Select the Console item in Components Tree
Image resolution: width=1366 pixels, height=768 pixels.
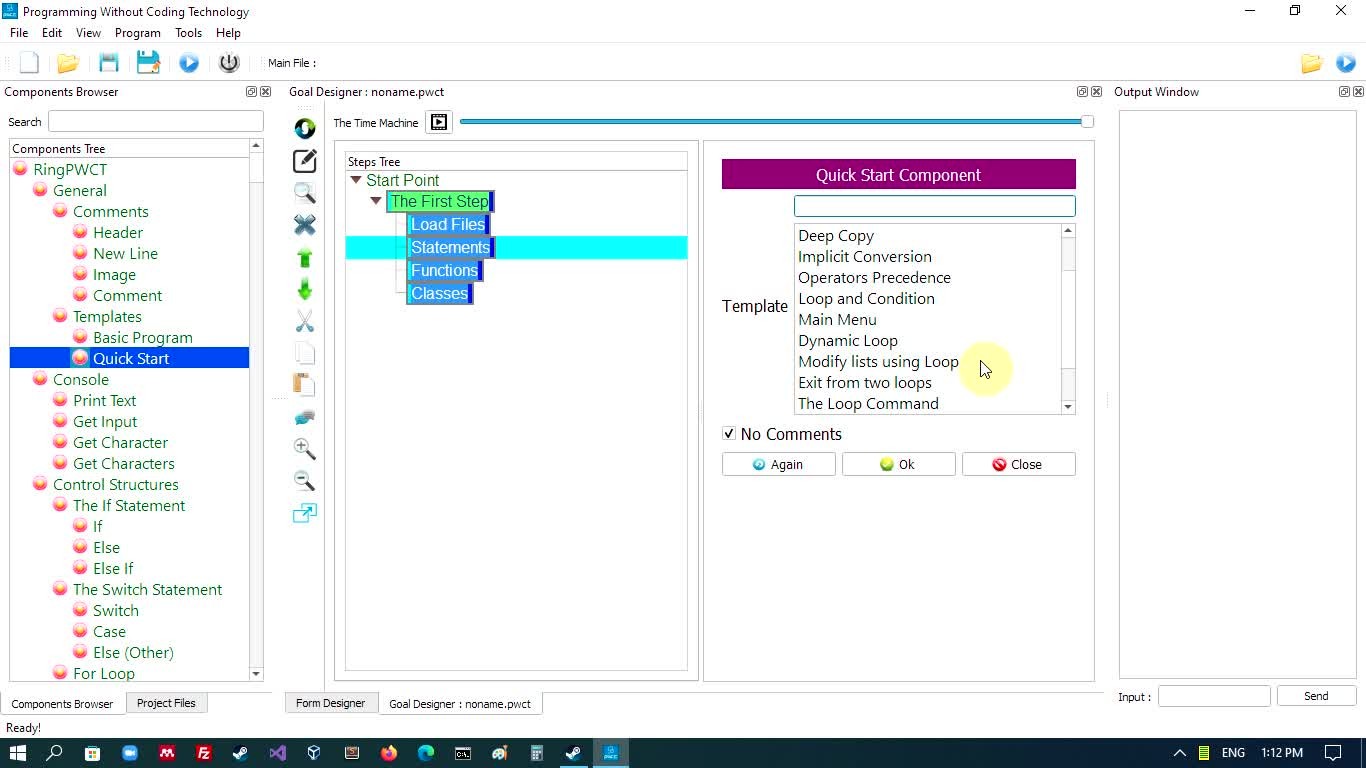[81, 379]
